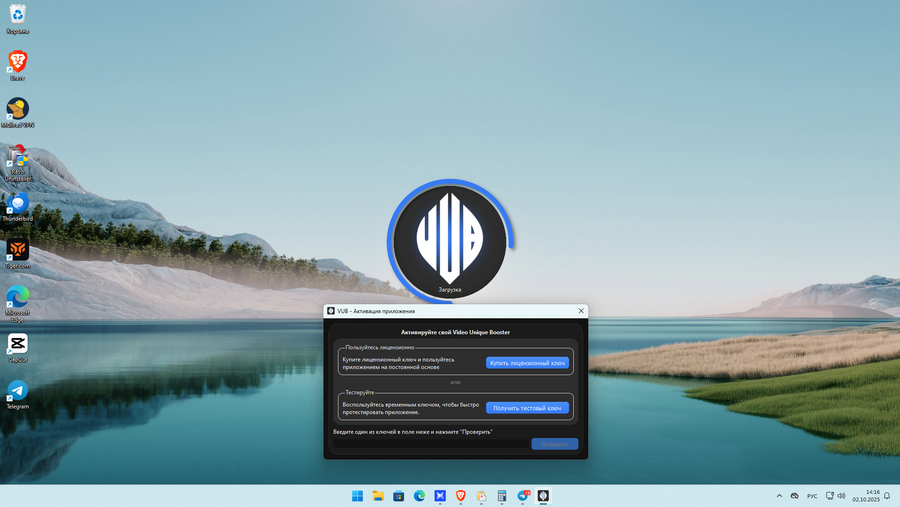Open the Windows Start menu
This screenshot has width=900, height=507.
tap(357, 496)
